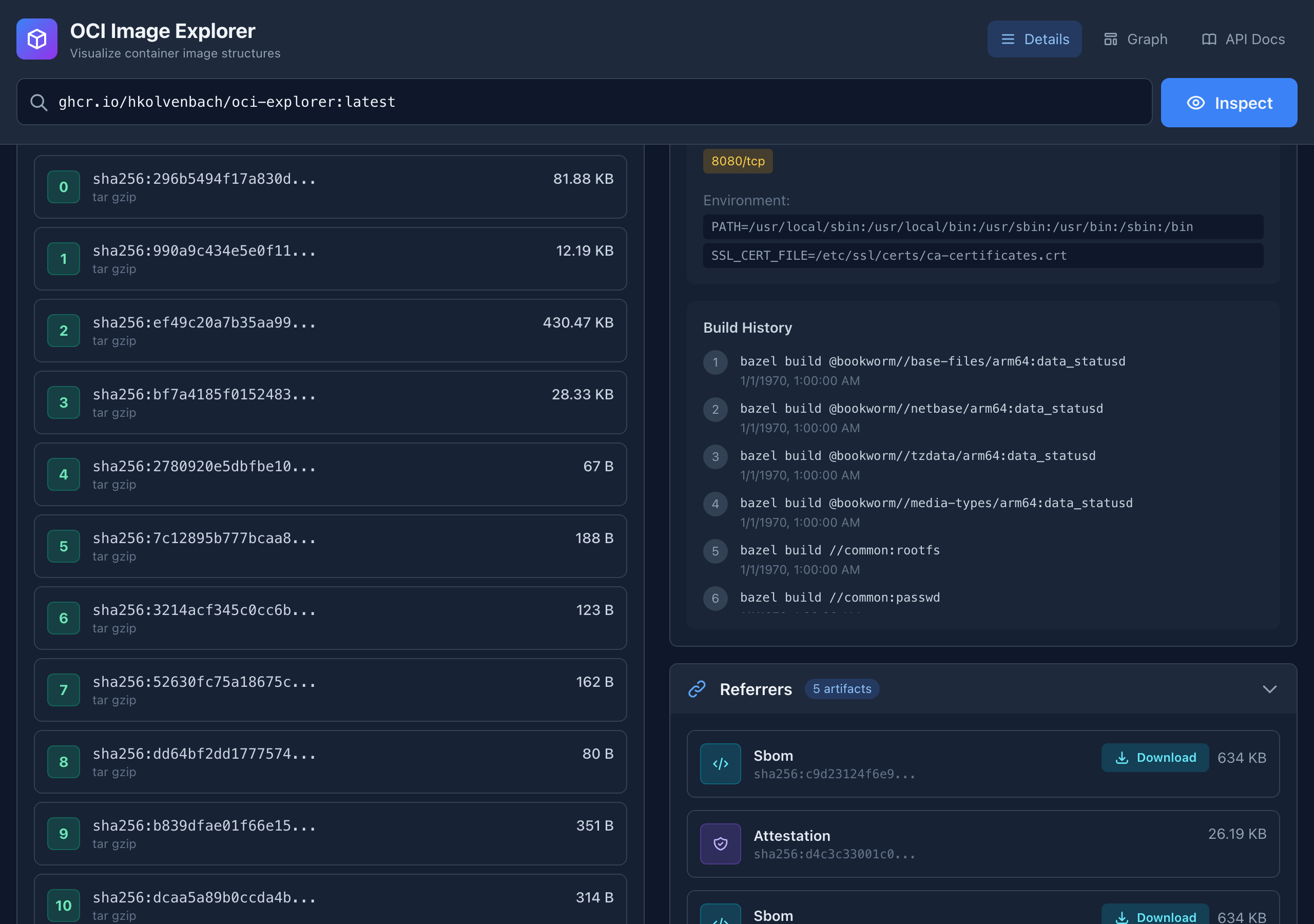Select layer sha256:3214acf345c0cc6b
This screenshot has height=924, width=1314.
pos(330,618)
